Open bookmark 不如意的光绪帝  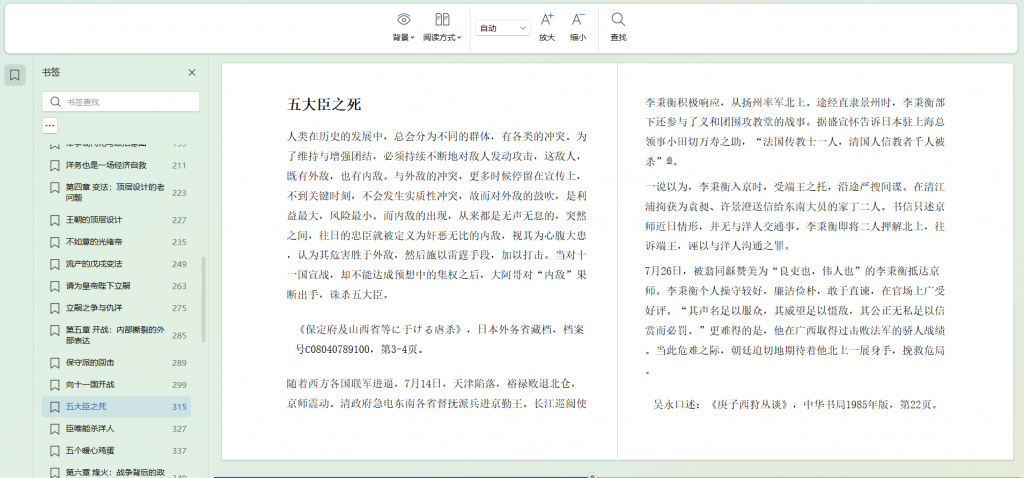coord(93,242)
